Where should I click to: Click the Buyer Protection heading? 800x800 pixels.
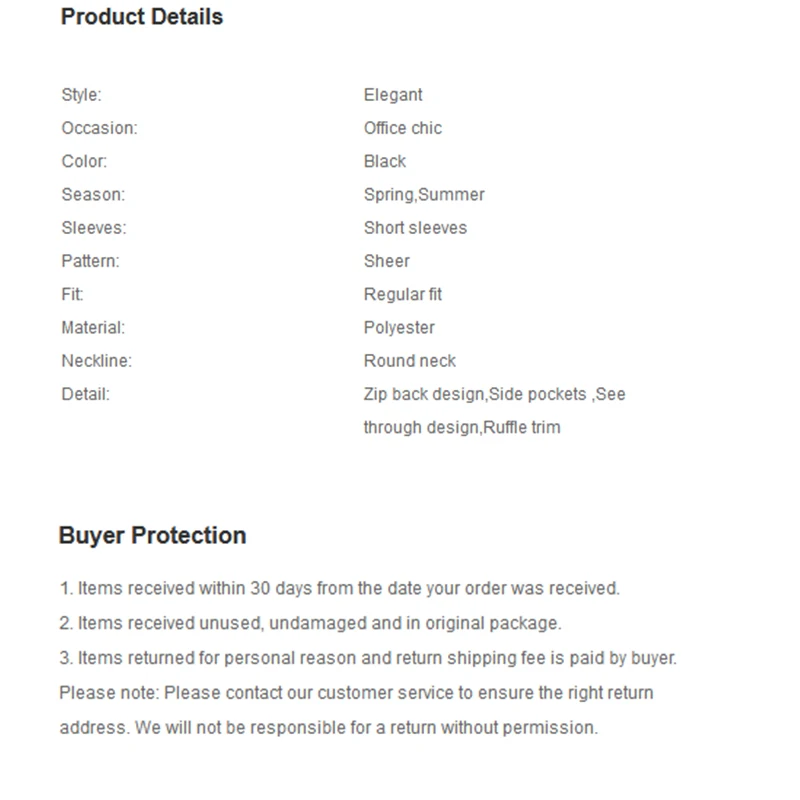tap(153, 536)
